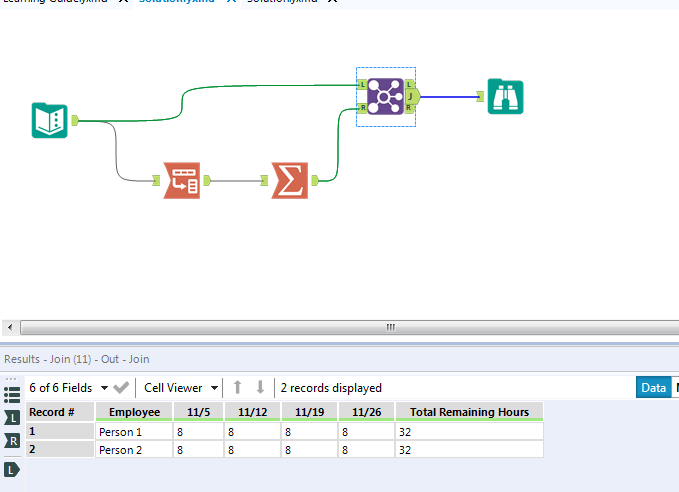The image size is (679, 492).
Task: Click the Transpose tool's input anchor
Action: (156, 180)
